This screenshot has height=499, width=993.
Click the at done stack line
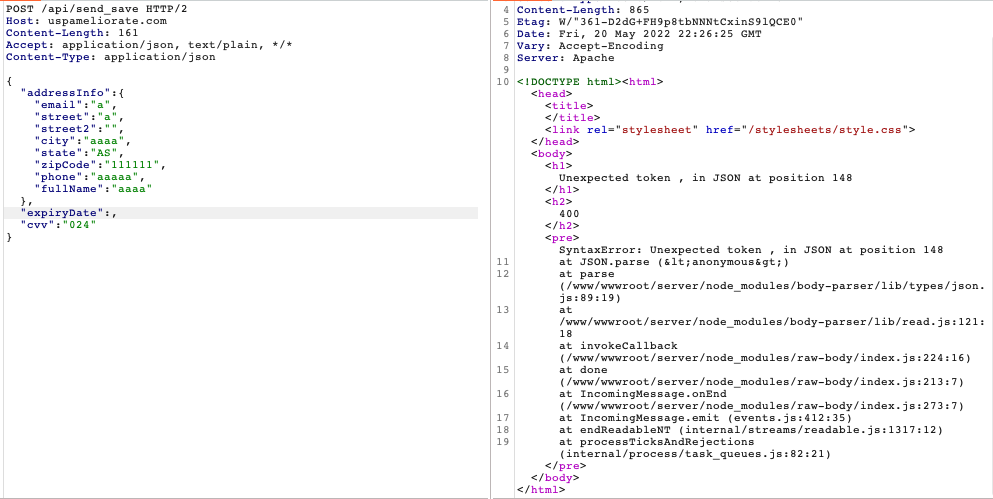click(583, 370)
